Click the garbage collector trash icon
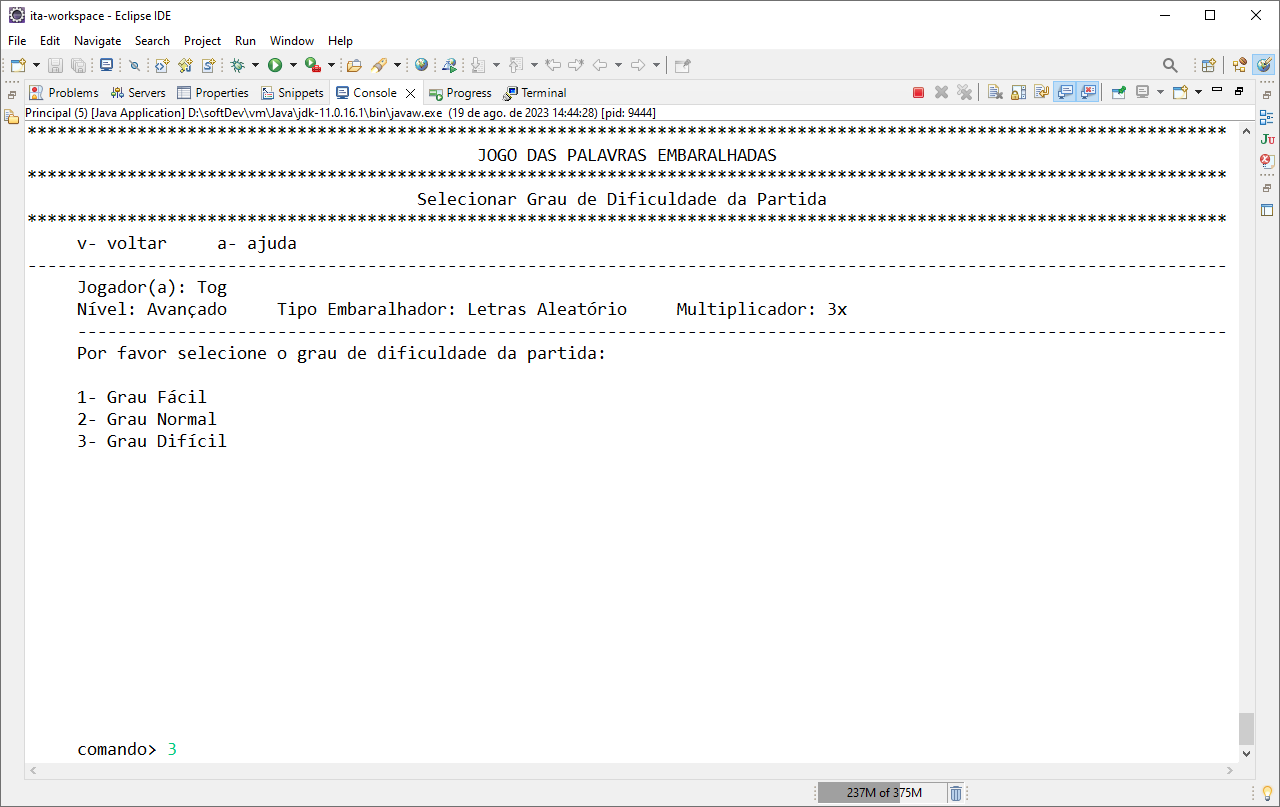Viewport: 1280px width, 807px height. 956,793
